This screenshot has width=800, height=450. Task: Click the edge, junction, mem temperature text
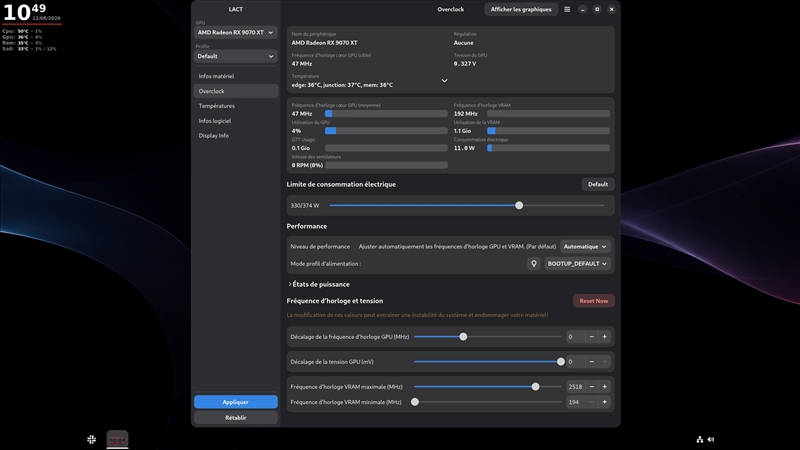coord(342,85)
